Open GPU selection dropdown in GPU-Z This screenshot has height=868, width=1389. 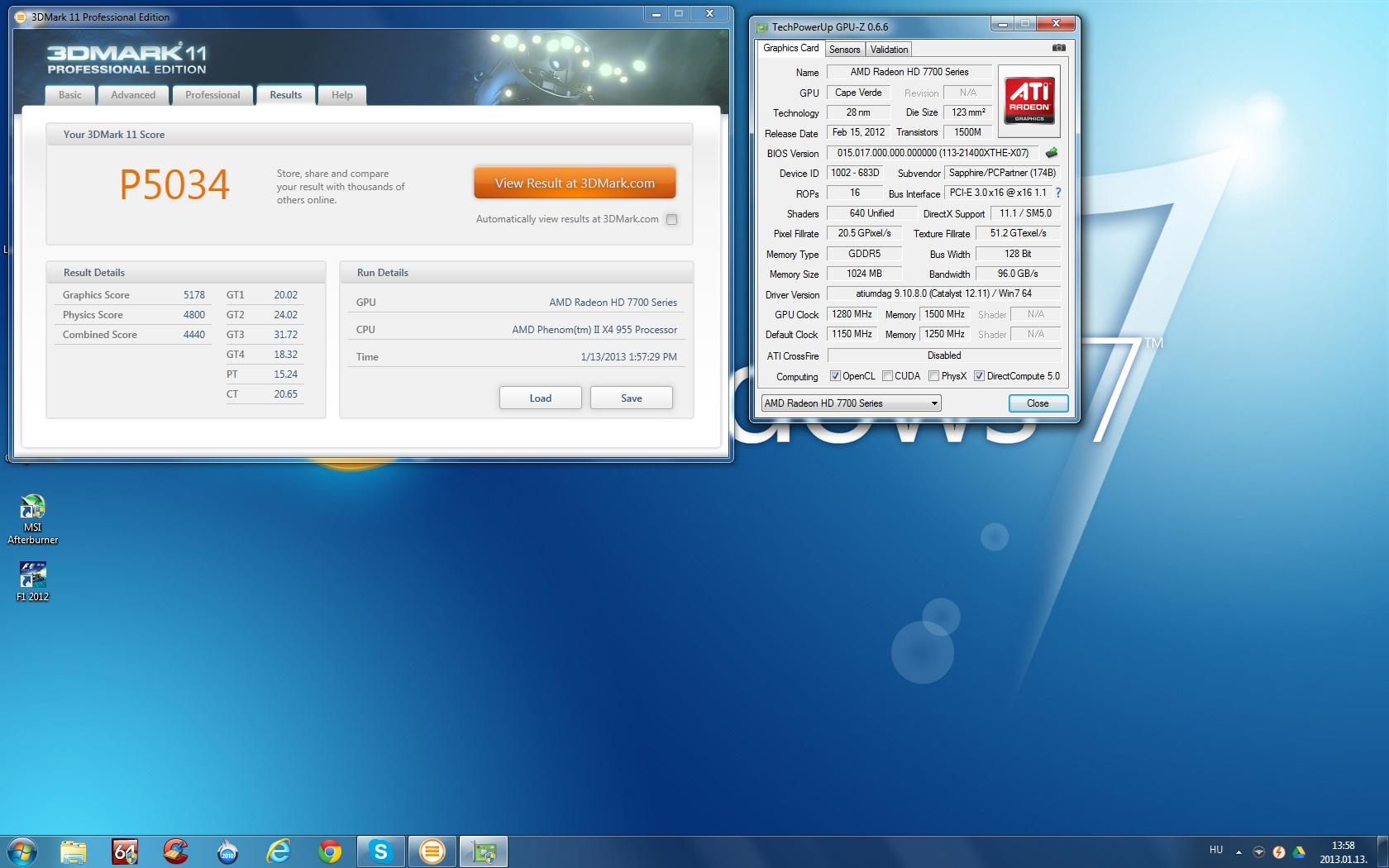coord(851,403)
